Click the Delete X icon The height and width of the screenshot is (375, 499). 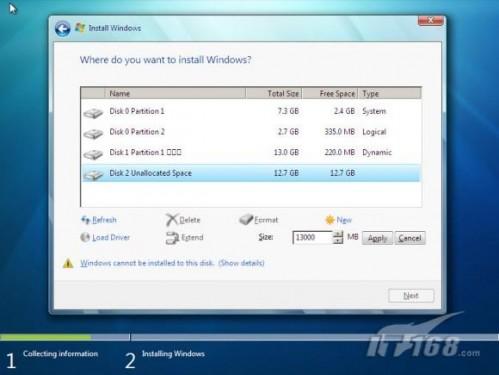point(172,220)
